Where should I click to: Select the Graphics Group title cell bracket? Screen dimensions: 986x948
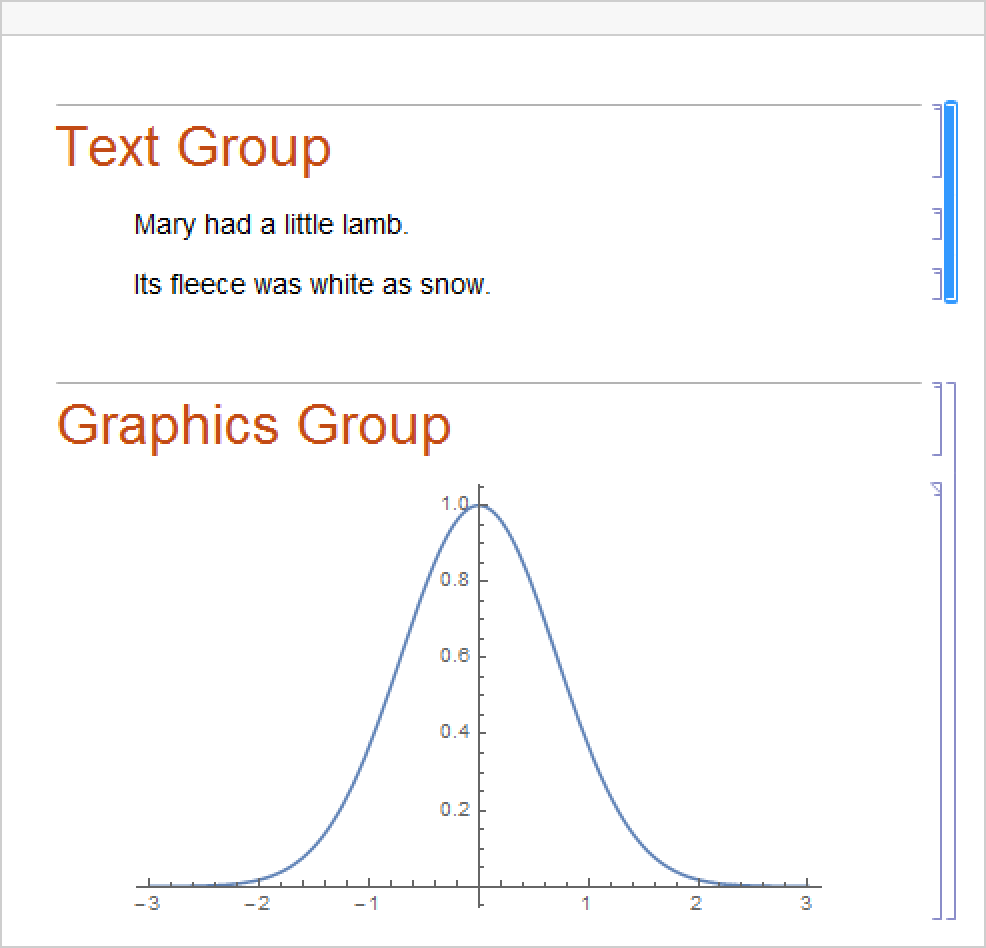point(938,418)
